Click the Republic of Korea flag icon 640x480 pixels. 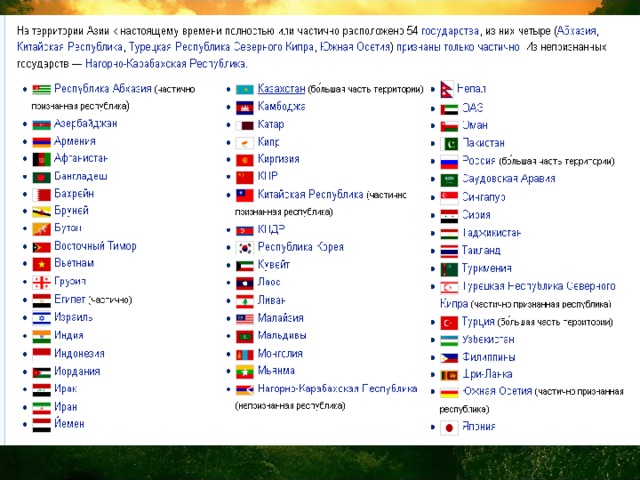245,247
